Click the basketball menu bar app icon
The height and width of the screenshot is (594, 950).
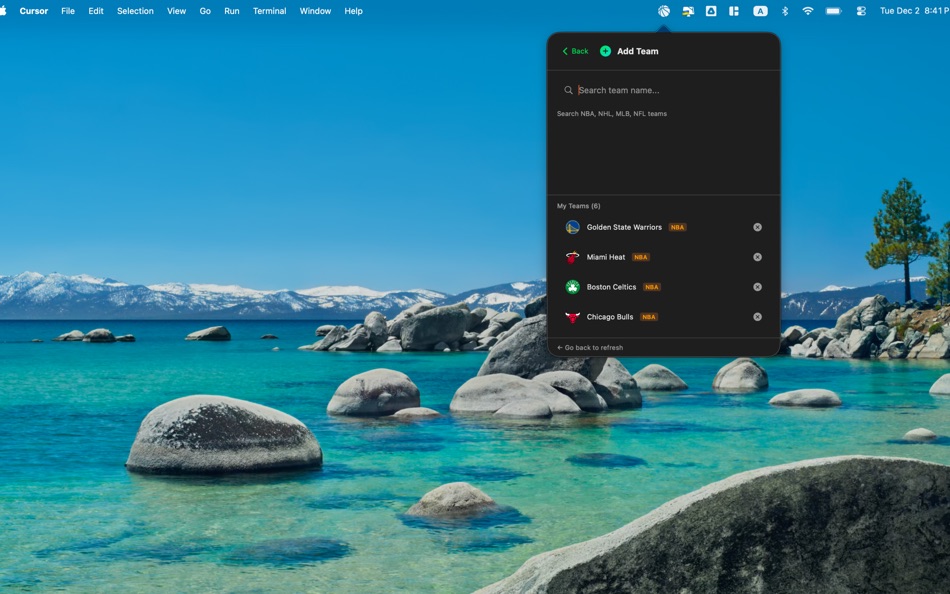pos(664,11)
